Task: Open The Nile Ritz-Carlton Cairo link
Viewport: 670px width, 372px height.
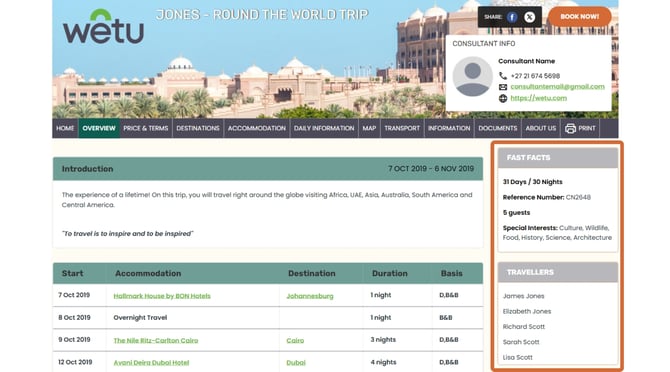Action: click(x=156, y=340)
